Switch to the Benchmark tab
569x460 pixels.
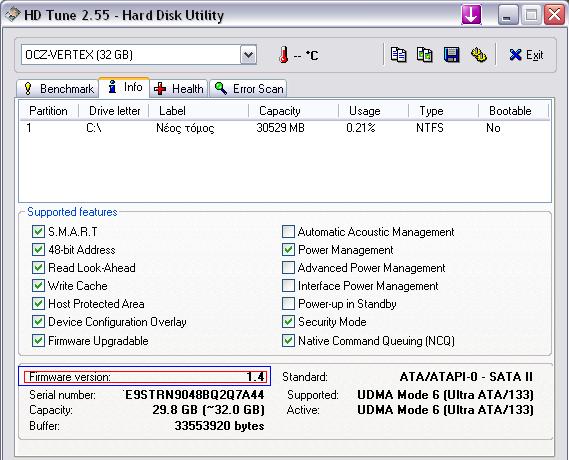58,89
